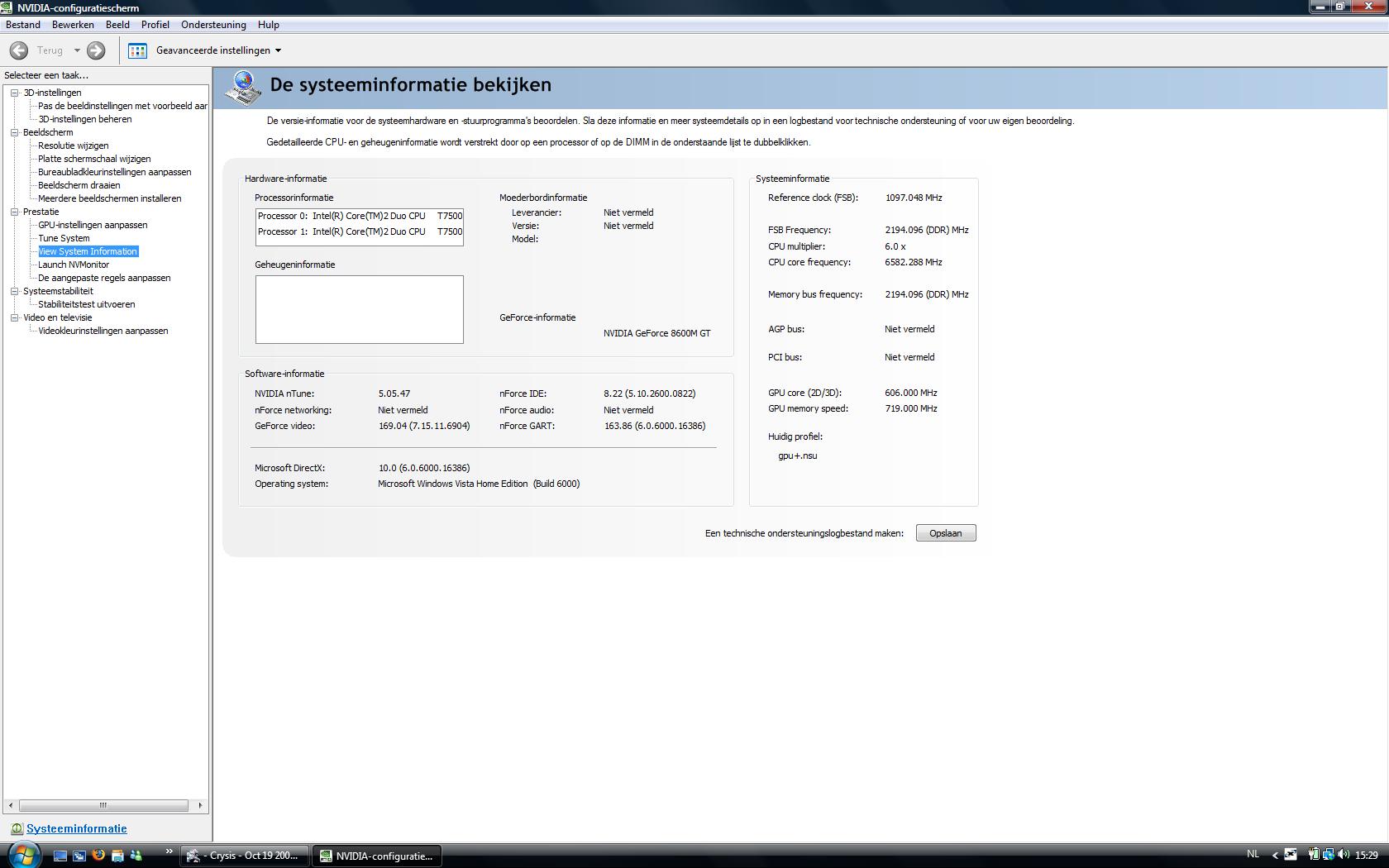The image size is (1389, 868).
Task: Select Videokleurinstellingen aanpassen task
Action: pos(103,331)
